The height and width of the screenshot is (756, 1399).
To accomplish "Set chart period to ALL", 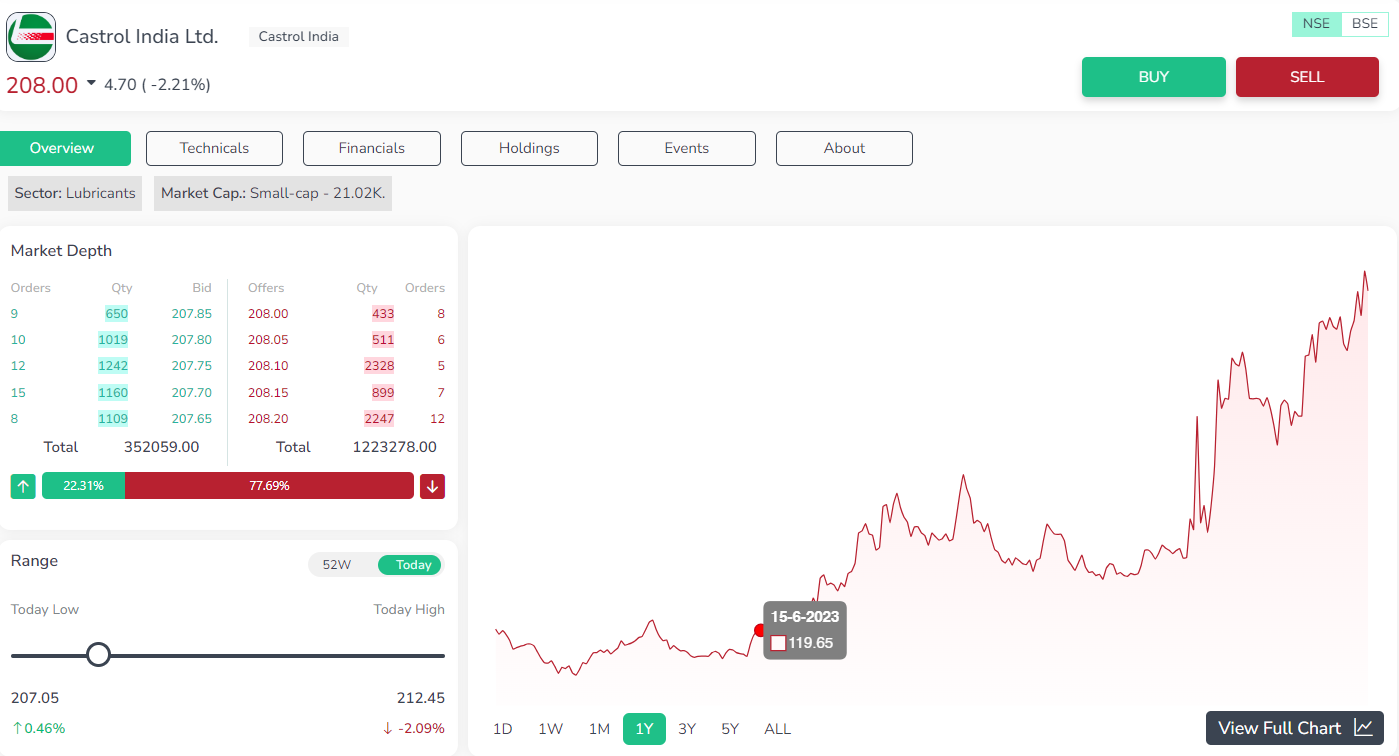I will coord(777,729).
